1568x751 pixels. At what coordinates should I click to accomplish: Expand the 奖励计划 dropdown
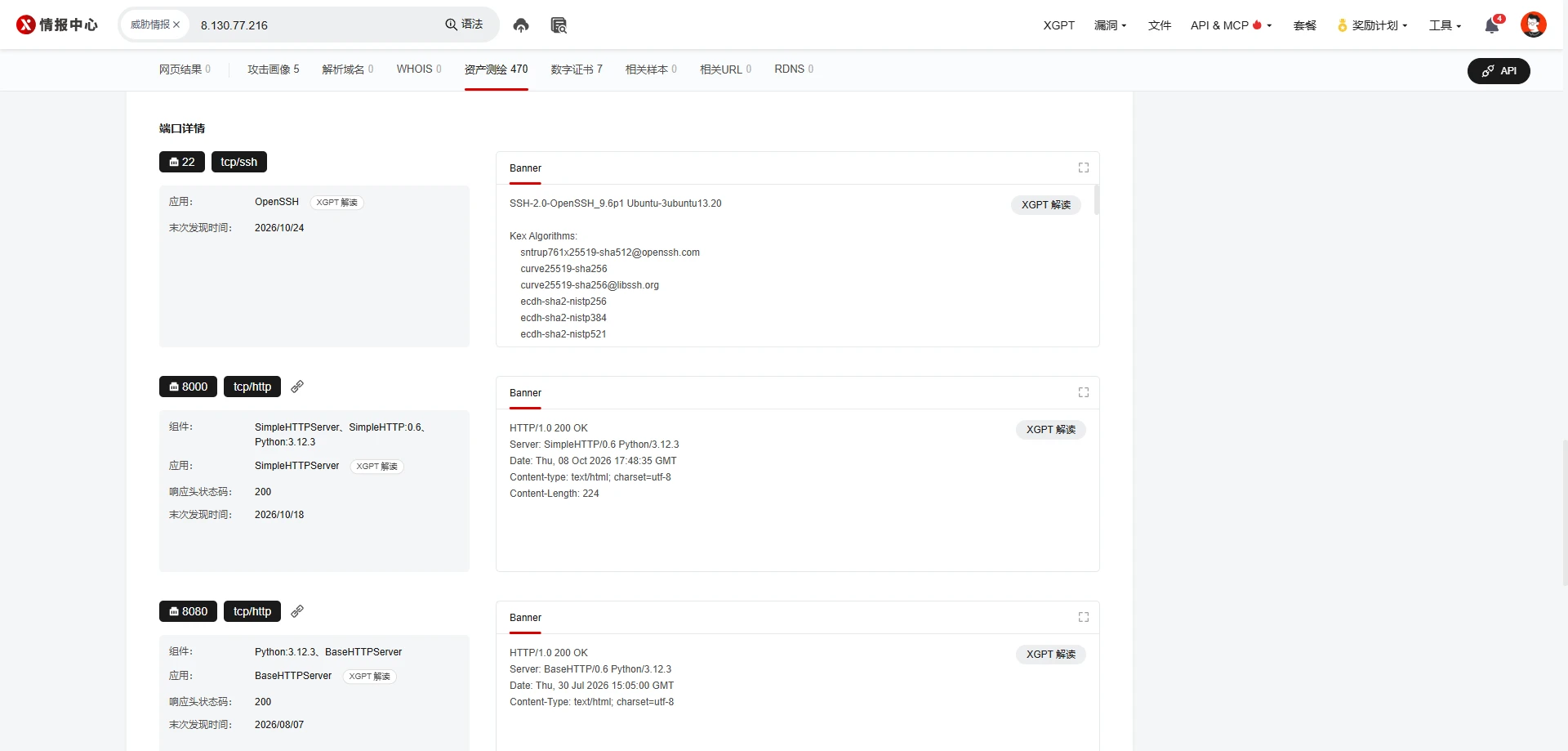point(1373,25)
